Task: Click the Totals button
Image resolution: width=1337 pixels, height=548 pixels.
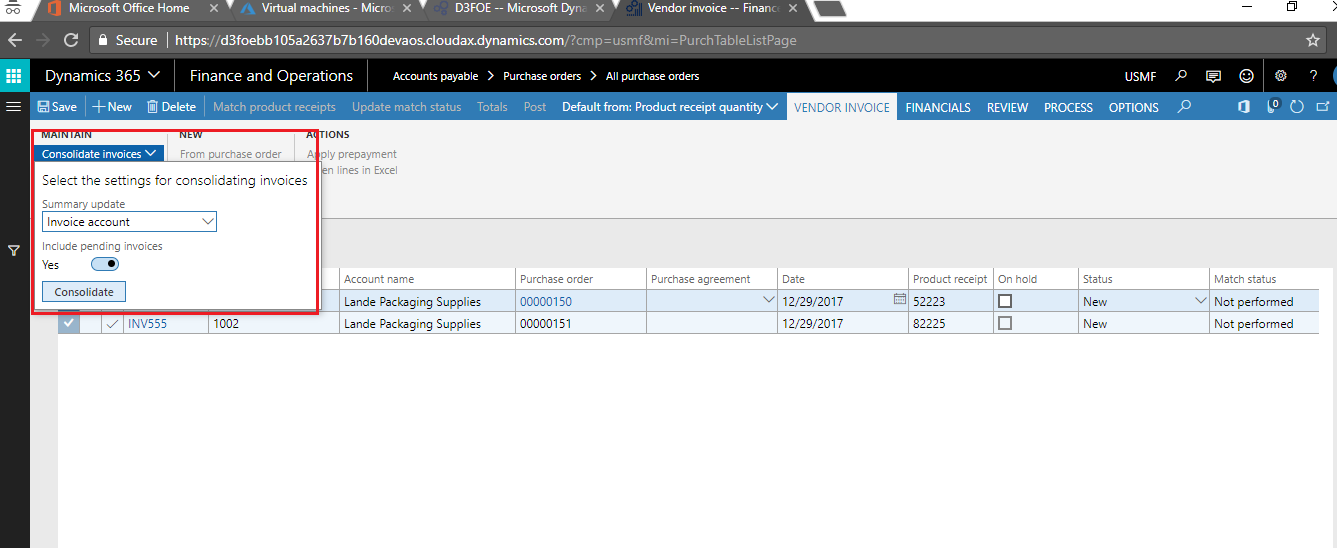Action: [492, 107]
